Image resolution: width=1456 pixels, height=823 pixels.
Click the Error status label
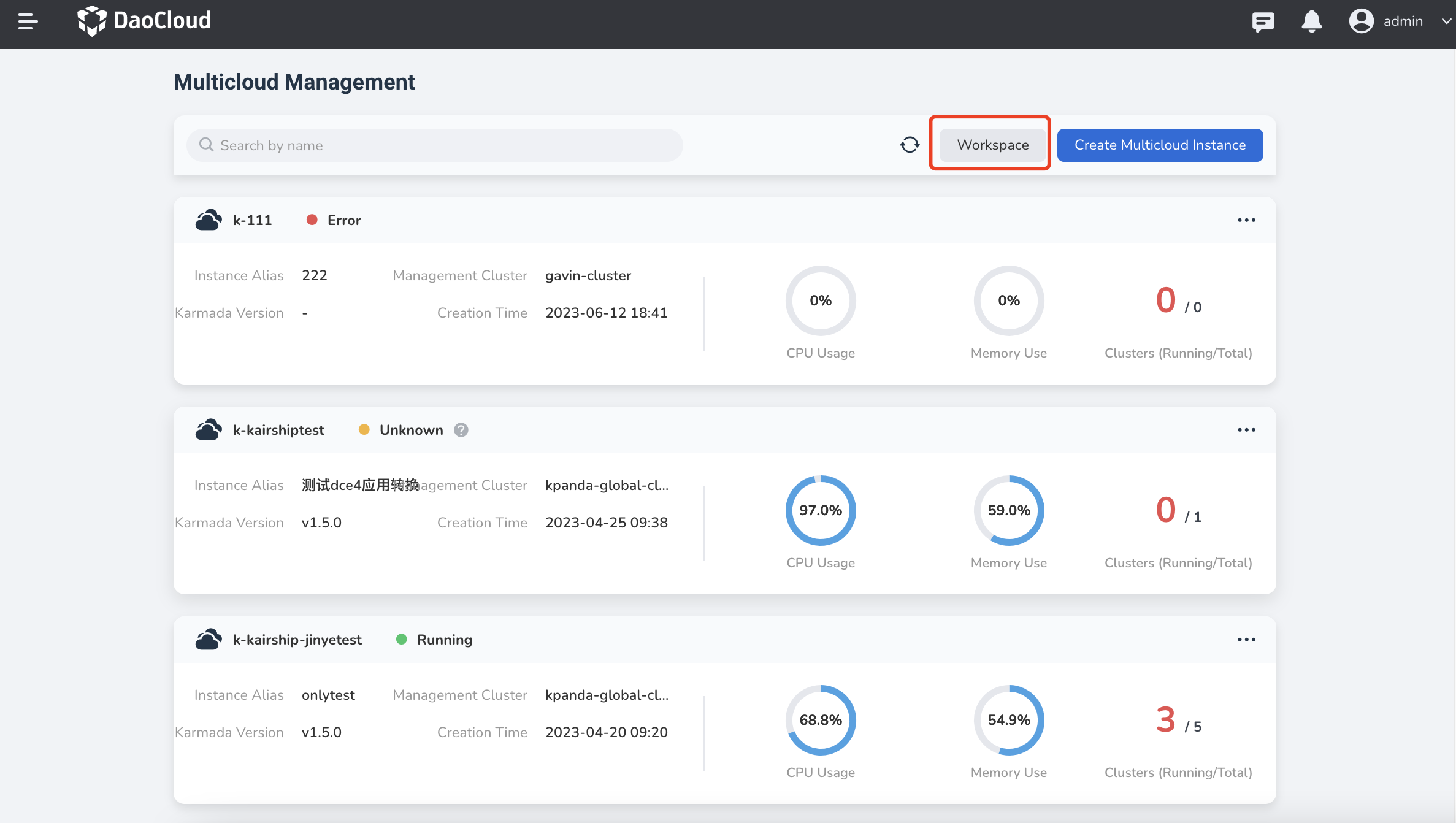pyautogui.click(x=344, y=220)
